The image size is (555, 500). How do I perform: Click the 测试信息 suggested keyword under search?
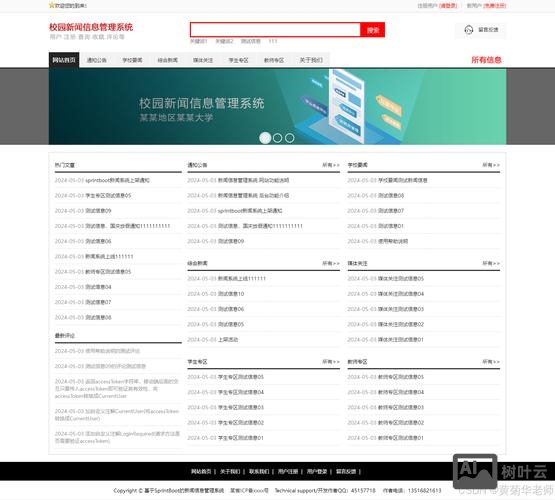tap(251, 41)
